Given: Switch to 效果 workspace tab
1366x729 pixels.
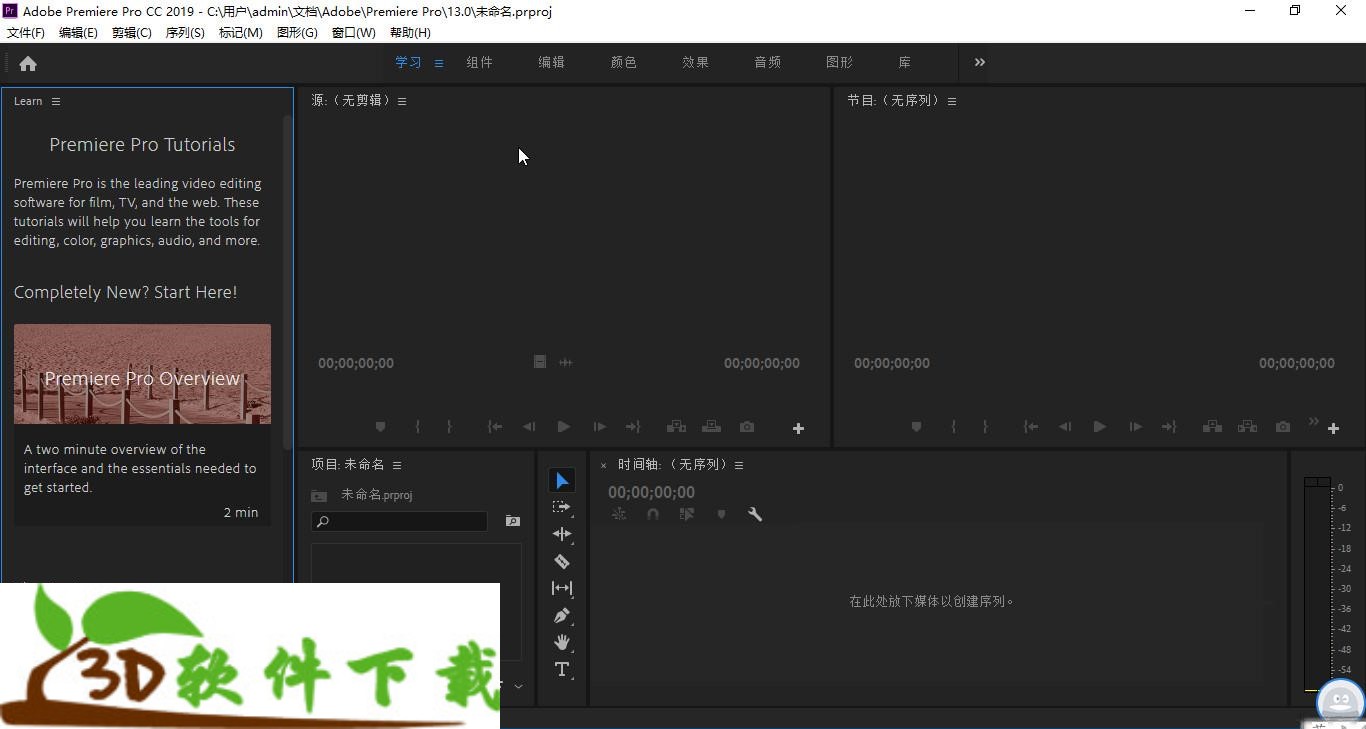Looking at the screenshot, I should click(696, 62).
